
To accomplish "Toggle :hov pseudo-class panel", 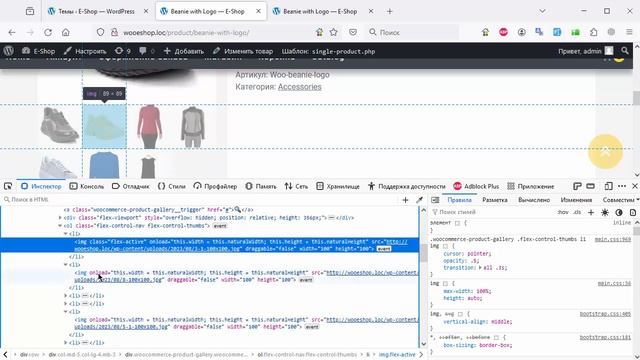I will pos(563,212).
